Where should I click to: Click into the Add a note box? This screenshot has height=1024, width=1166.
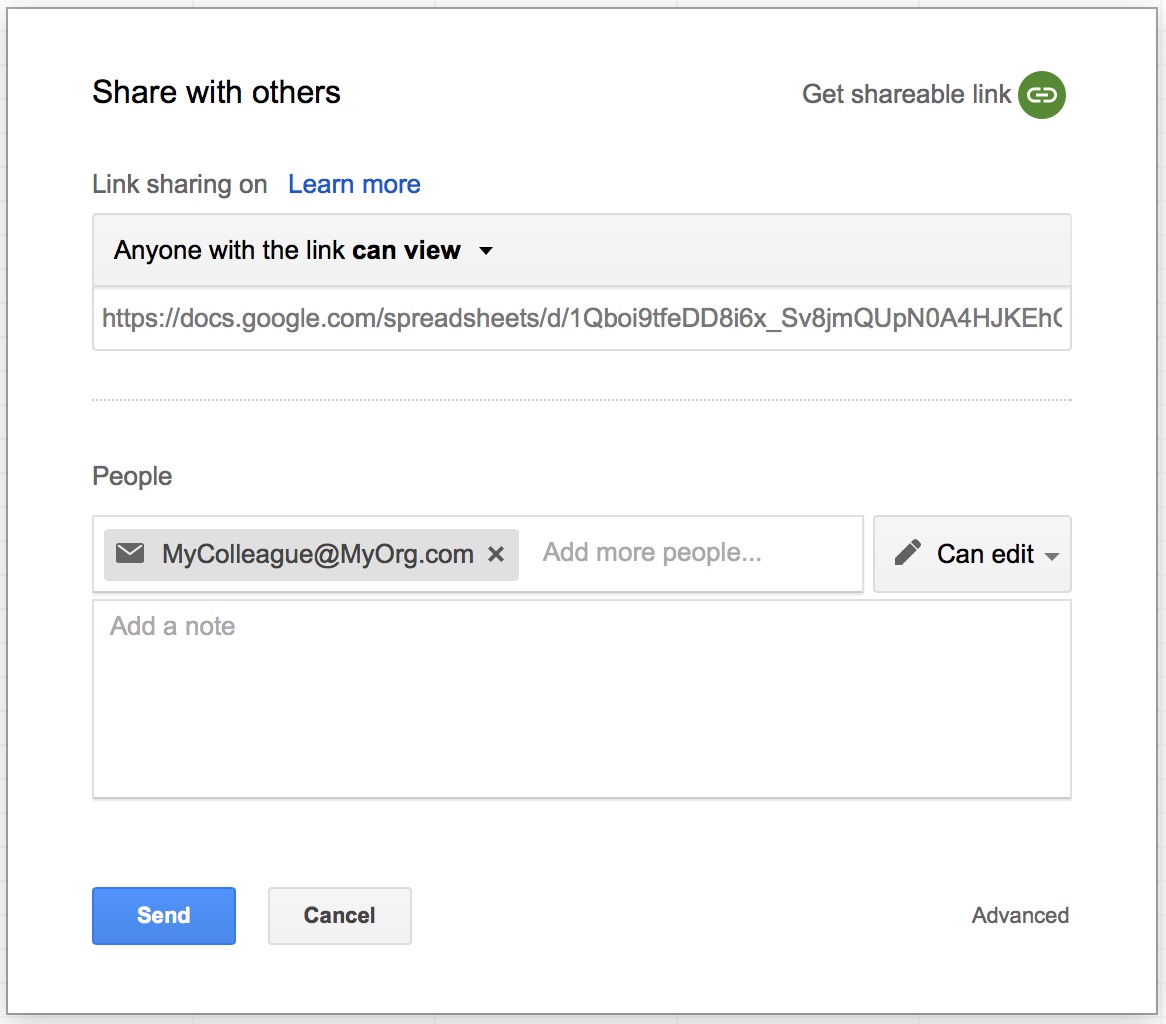point(580,698)
